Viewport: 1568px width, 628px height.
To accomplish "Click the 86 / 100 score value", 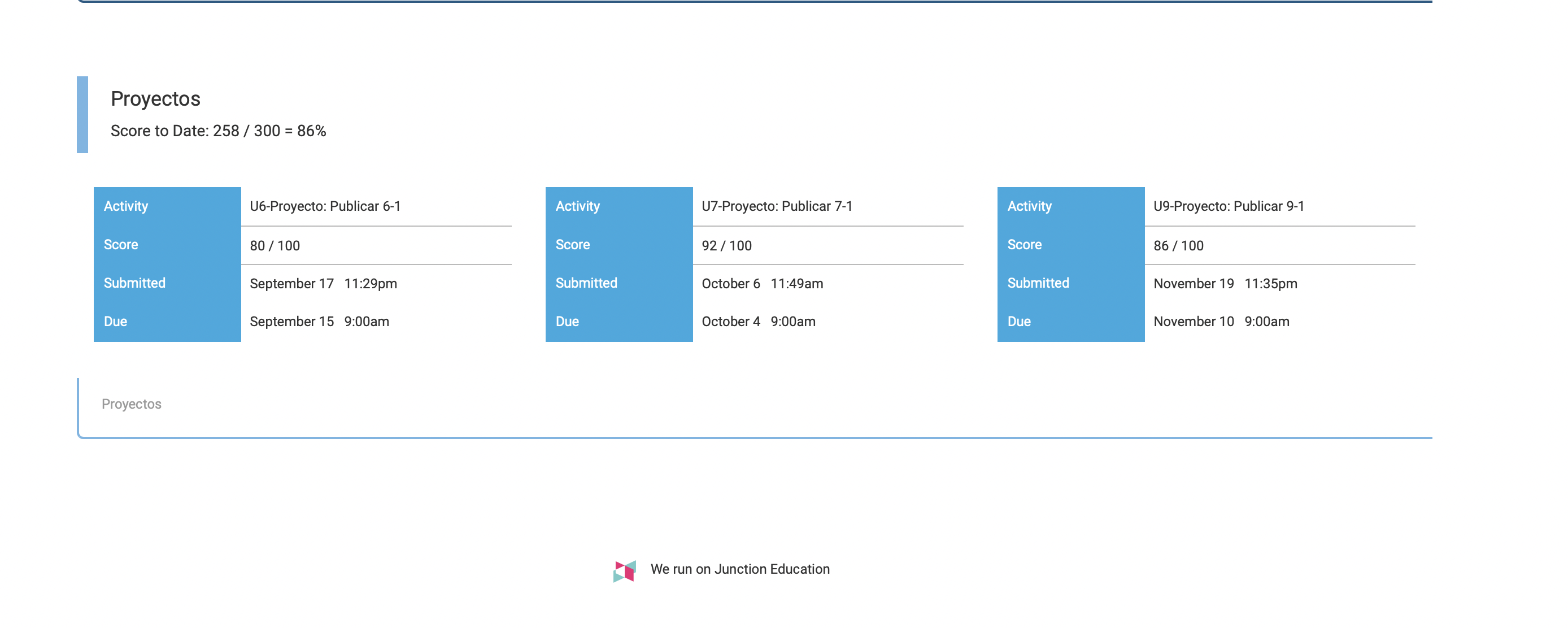I will tap(1178, 245).
